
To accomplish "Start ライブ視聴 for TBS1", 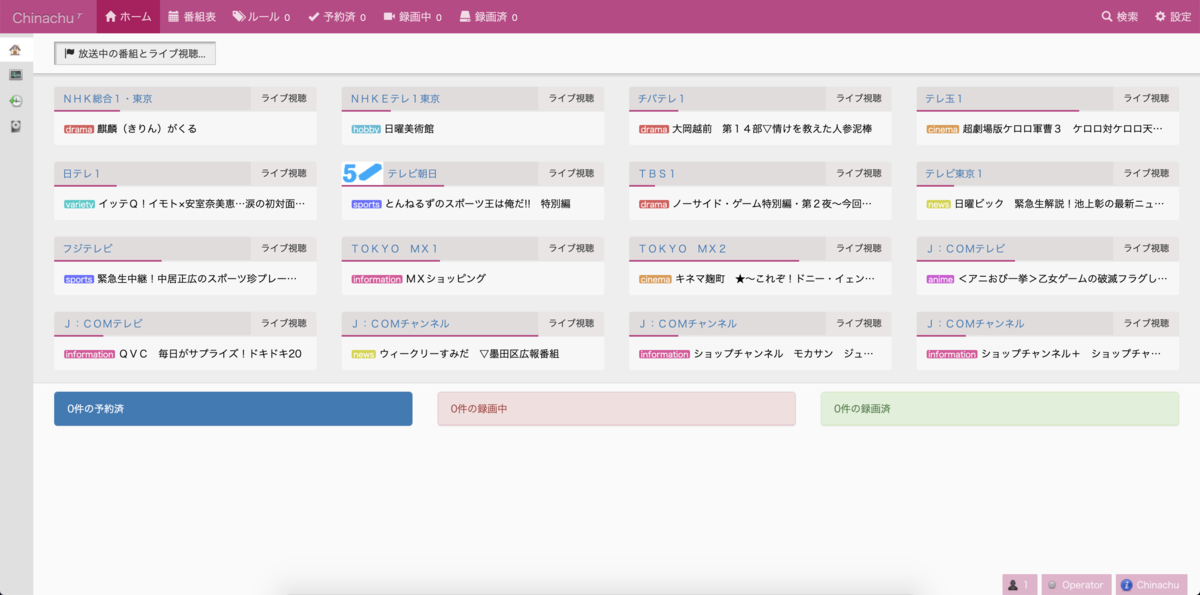I will click(859, 174).
